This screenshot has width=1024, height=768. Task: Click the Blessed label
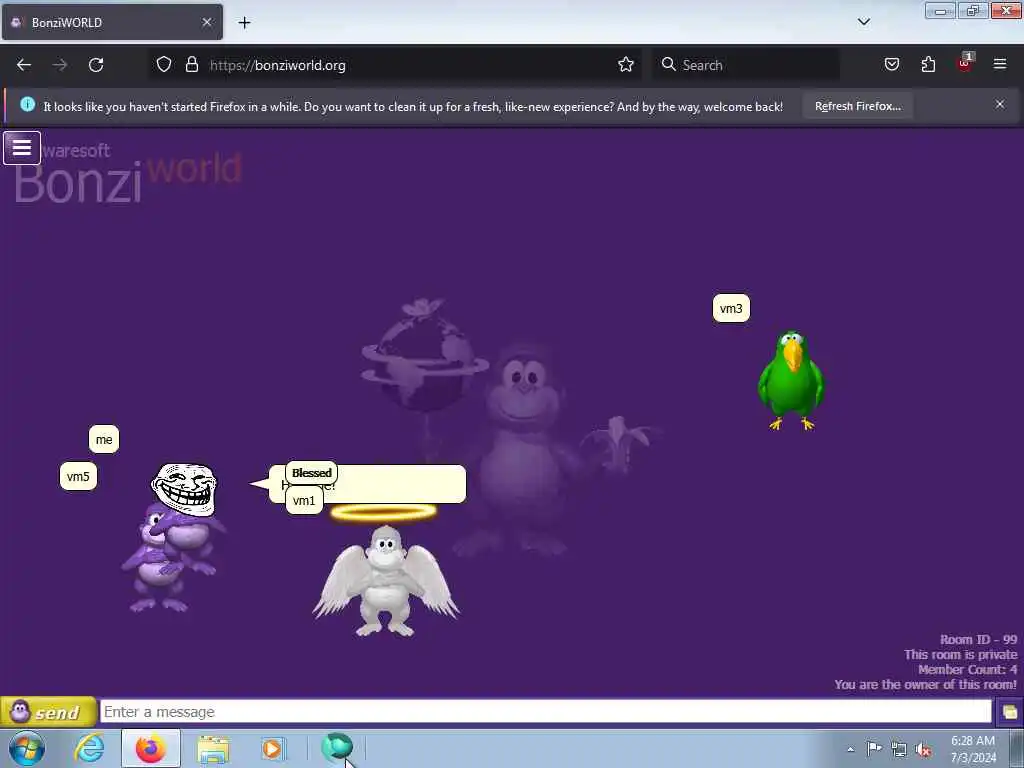(x=312, y=473)
